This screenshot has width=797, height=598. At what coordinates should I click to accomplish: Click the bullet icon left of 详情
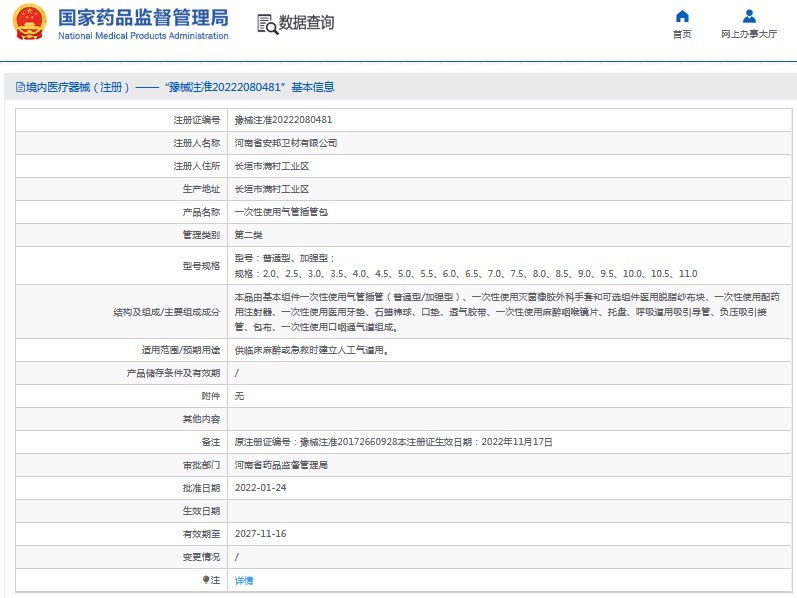pos(206,580)
